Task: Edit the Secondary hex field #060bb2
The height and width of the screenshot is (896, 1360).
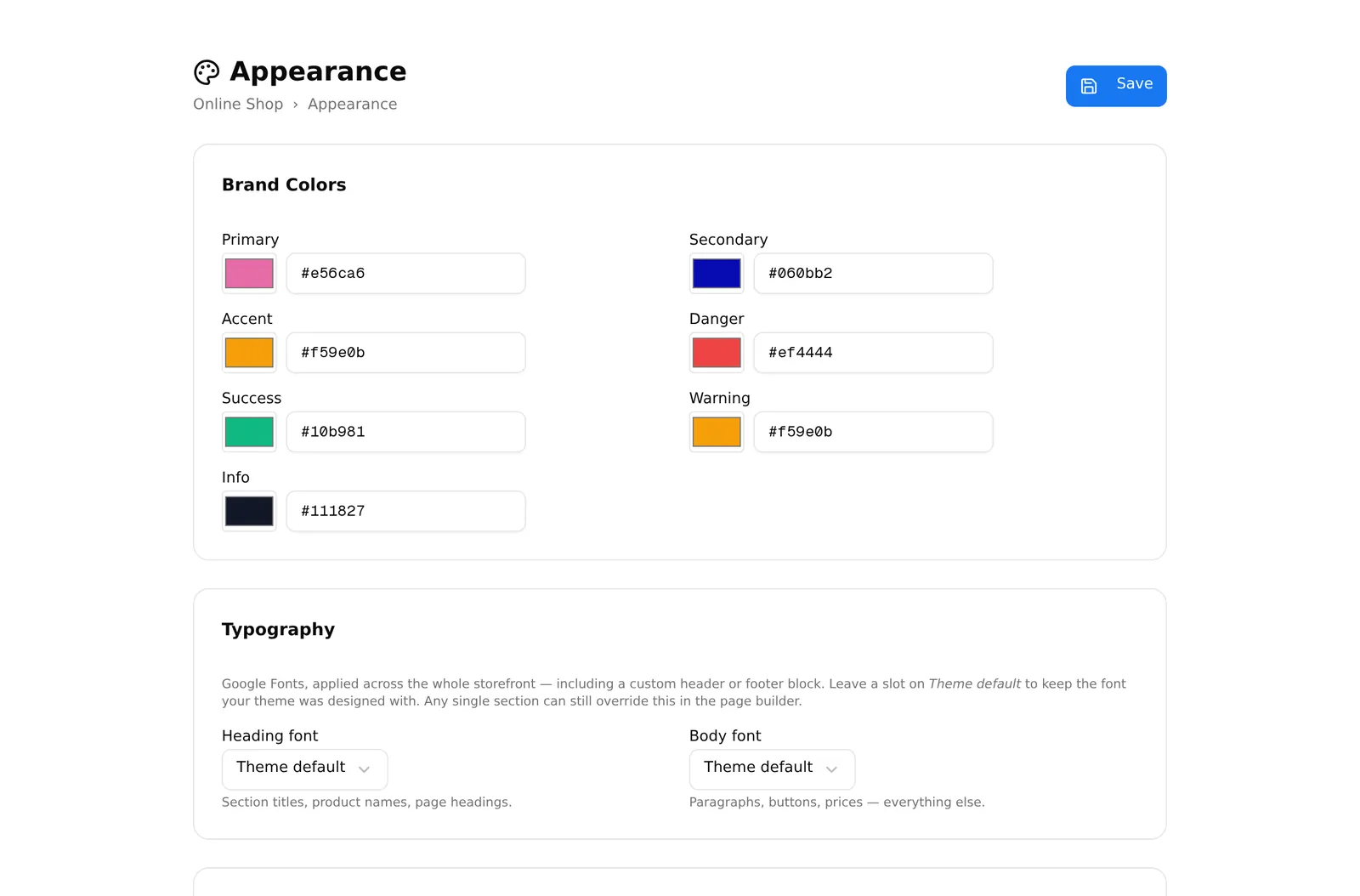Action: coord(874,274)
